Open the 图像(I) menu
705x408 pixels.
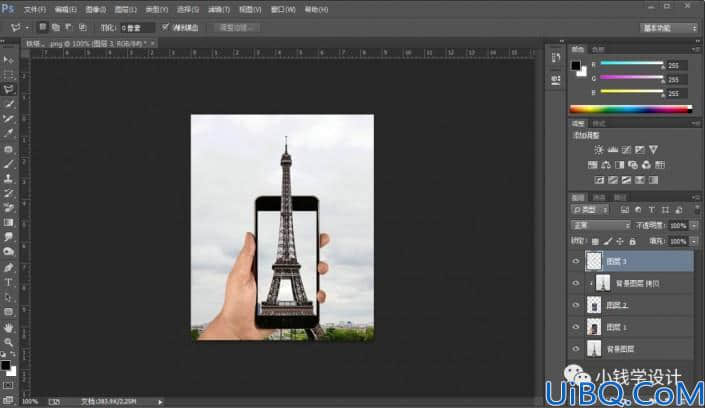(96, 9)
